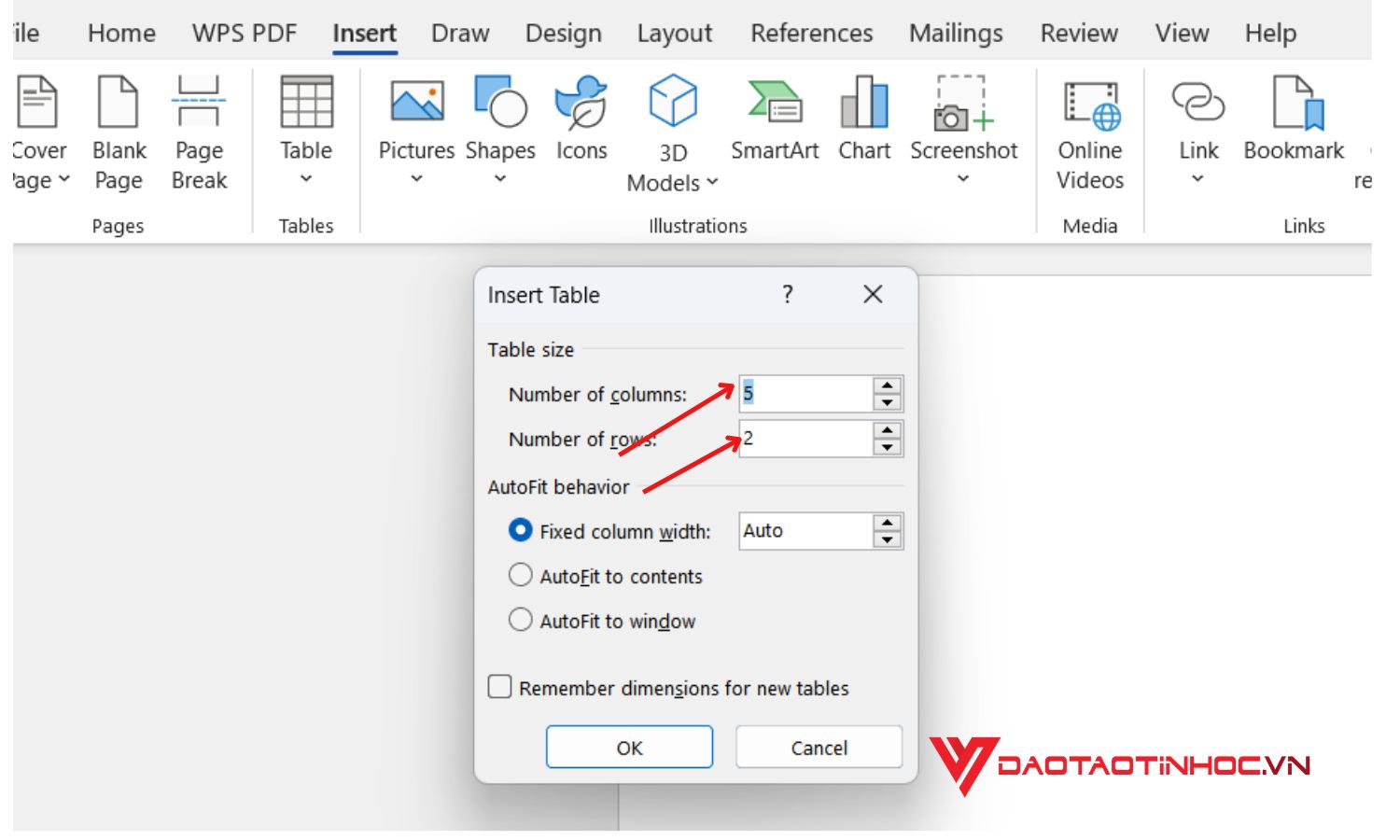Click the Number of rows field
The width and height of the screenshot is (1400, 840).
[x=806, y=439]
